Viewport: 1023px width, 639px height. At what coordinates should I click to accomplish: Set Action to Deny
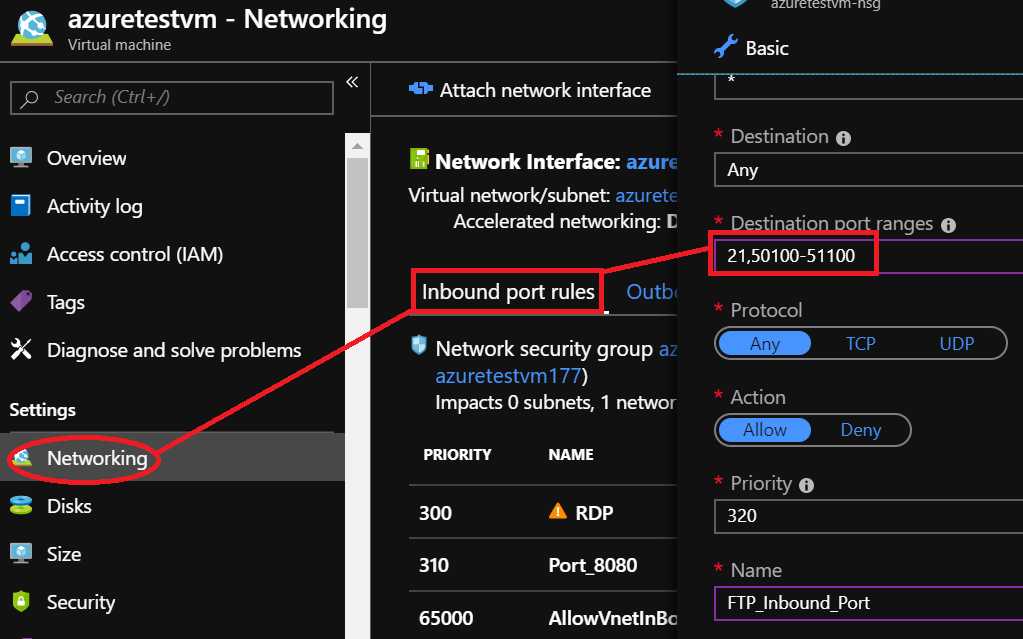point(860,430)
